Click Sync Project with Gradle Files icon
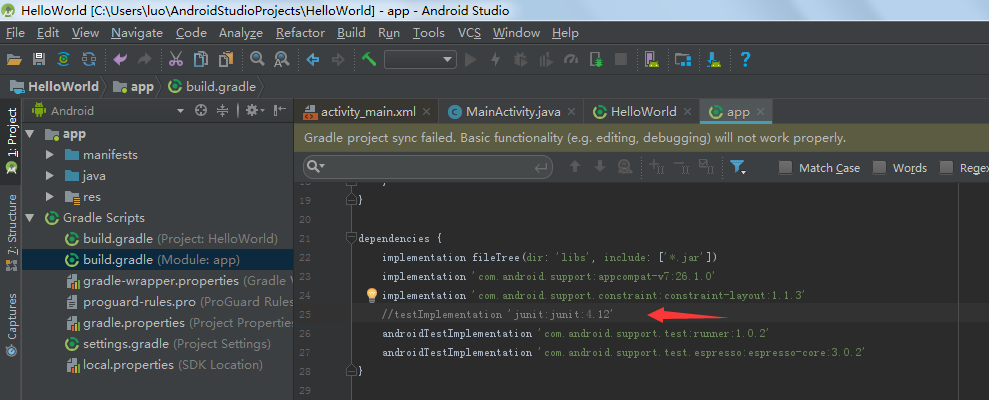Viewport: 989px width, 400px height. 64,60
